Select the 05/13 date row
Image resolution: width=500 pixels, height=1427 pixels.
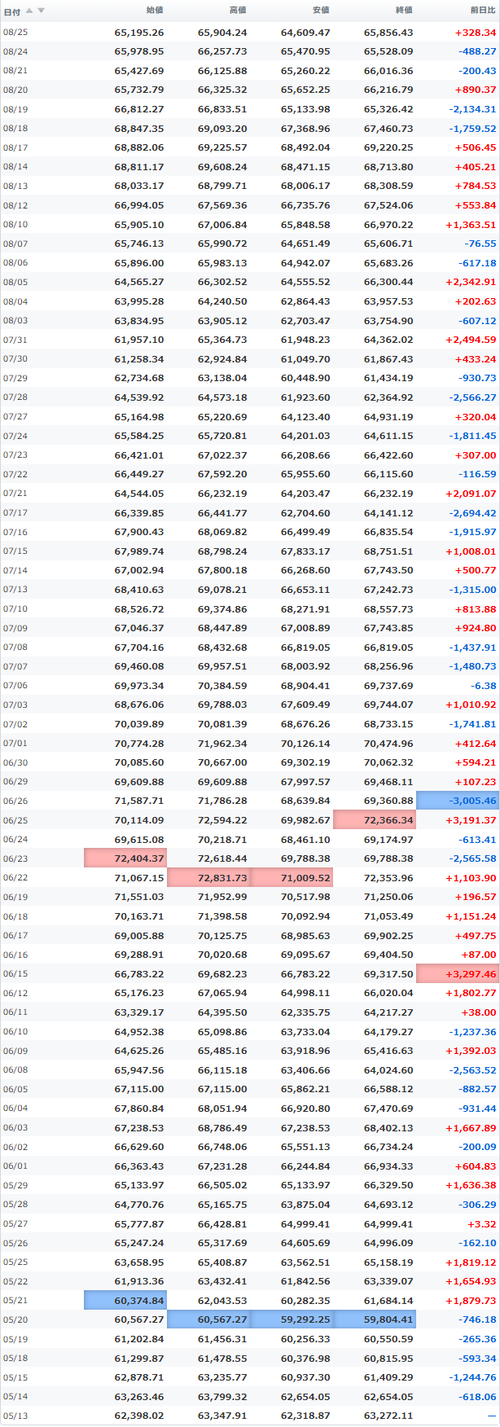250,1414
